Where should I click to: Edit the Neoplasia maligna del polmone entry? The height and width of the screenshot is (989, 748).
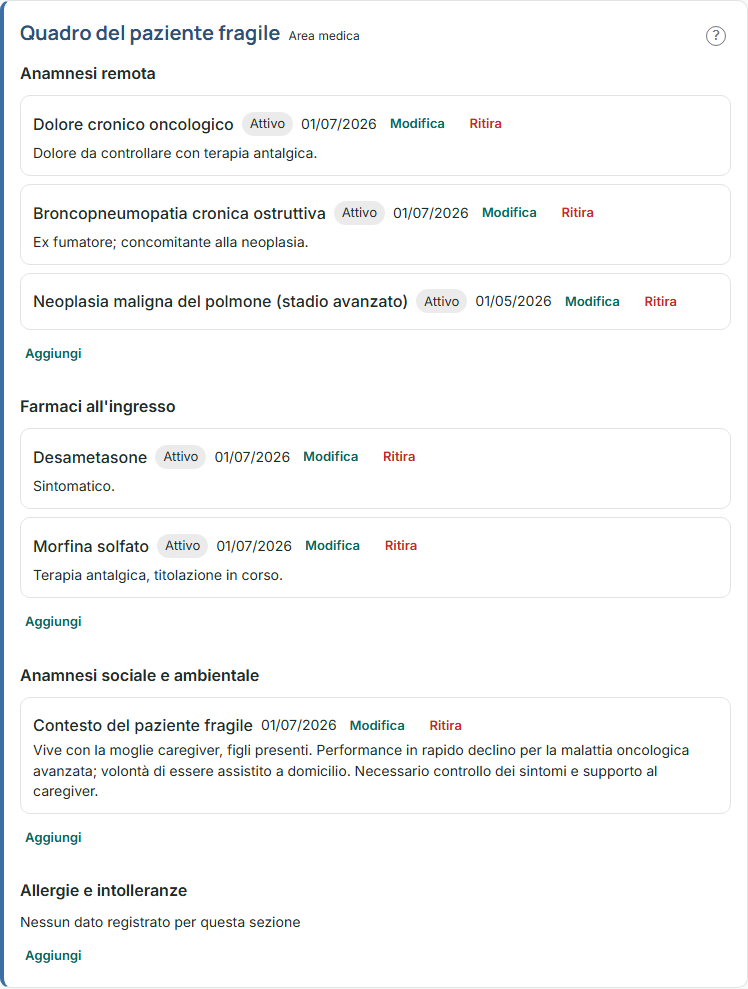[592, 301]
